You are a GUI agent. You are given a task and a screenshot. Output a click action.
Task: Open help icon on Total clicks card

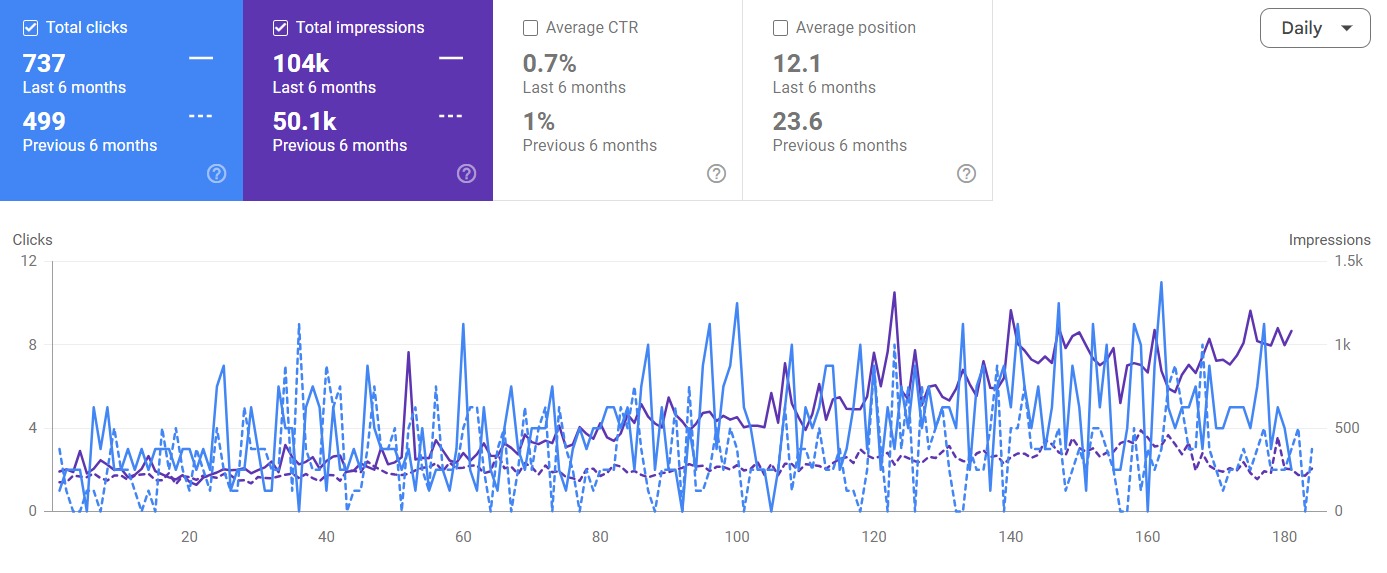pos(217,174)
